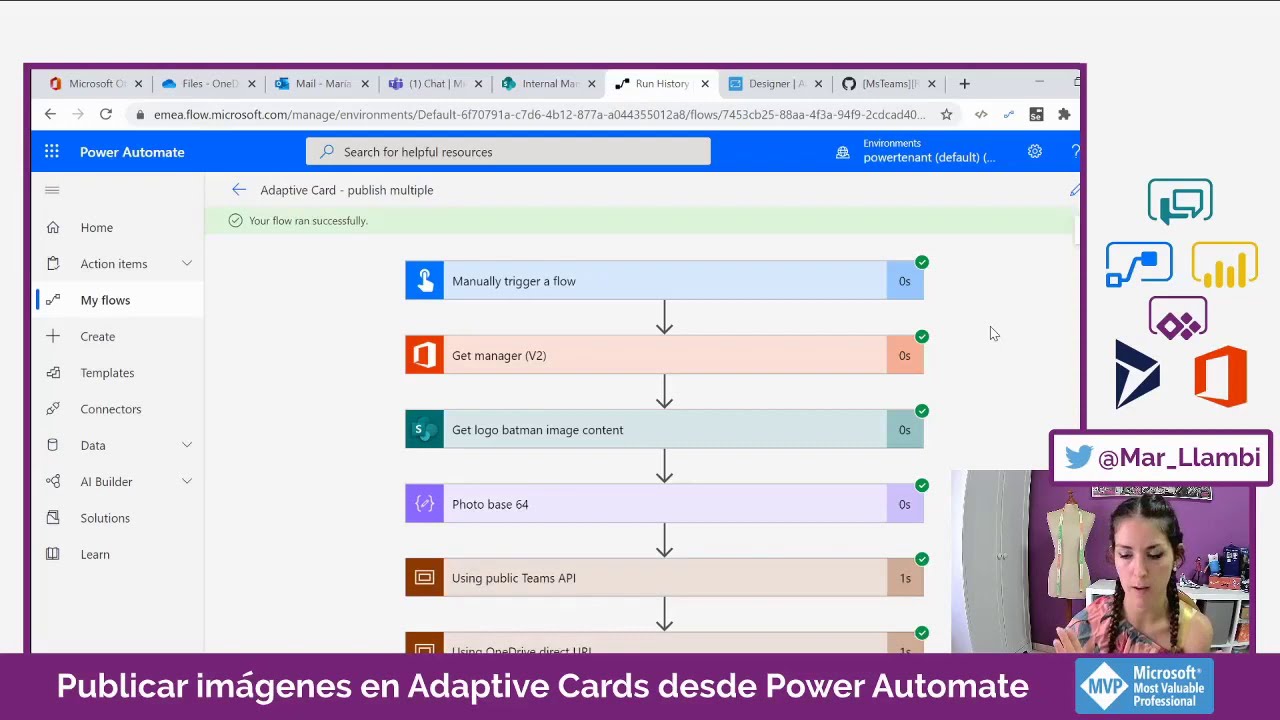Click the 1s duration on public Teams API

click(x=905, y=578)
